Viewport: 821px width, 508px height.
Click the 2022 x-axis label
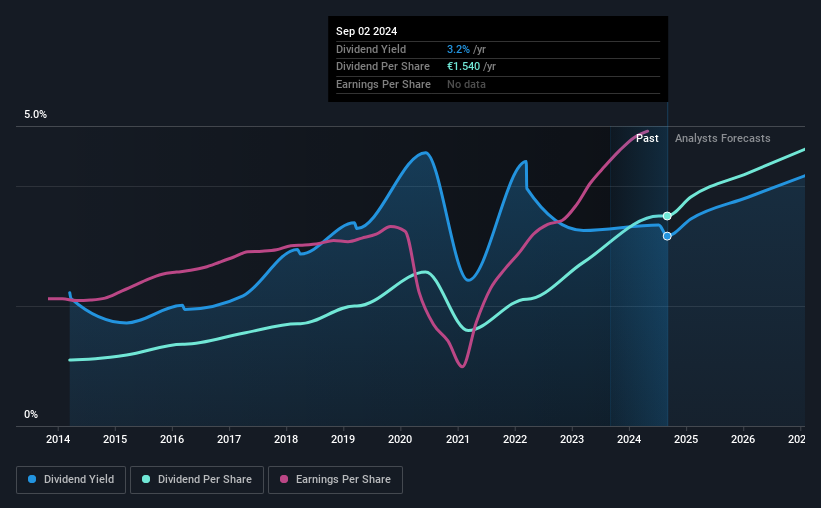pyautogui.click(x=515, y=439)
